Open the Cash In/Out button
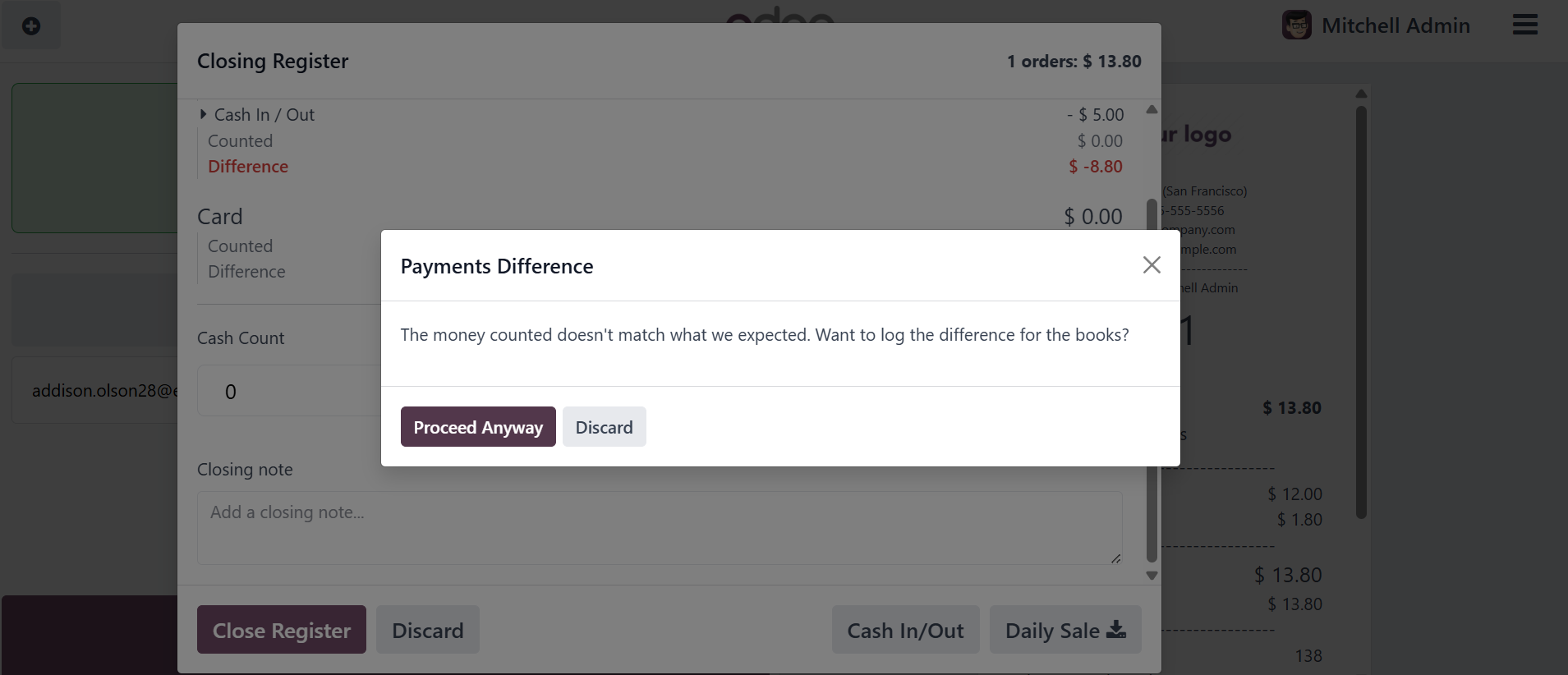The width and height of the screenshot is (1568, 675). pos(905,630)
